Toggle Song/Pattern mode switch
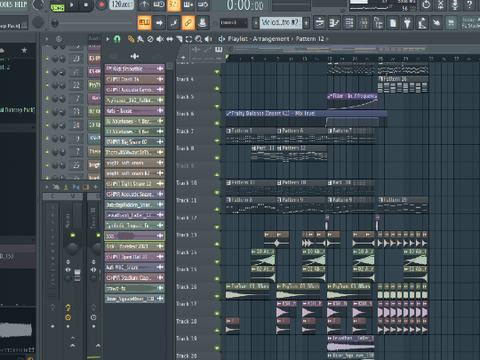The width and height of the screenshot is (480, 360). (x=57, y=7)
